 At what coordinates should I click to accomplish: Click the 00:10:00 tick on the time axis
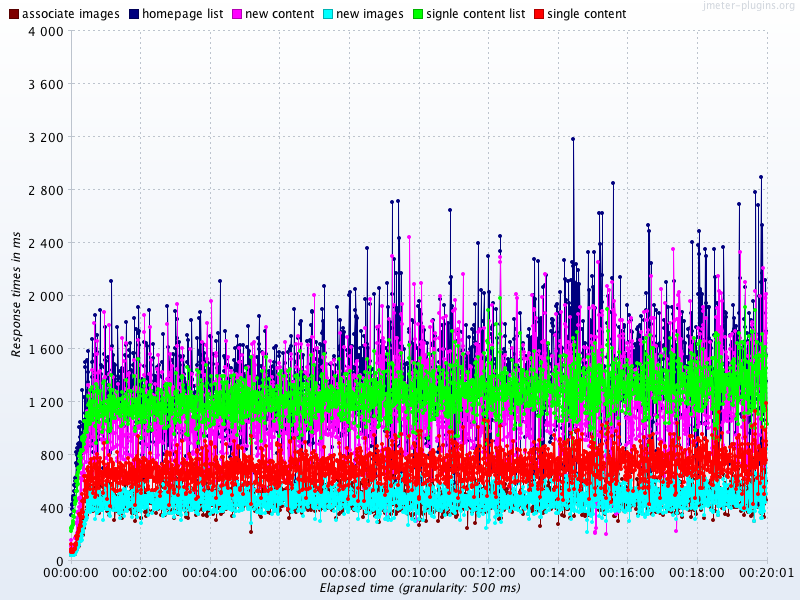418,573
